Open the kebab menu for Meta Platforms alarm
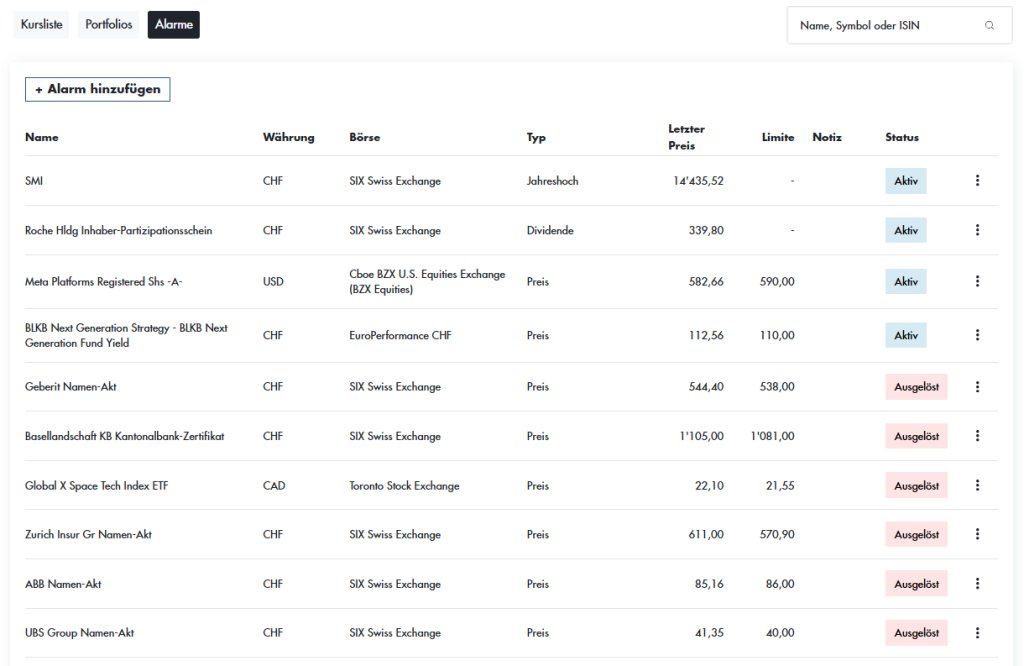Screen dimensions: 1024x666 coord(977,281)
